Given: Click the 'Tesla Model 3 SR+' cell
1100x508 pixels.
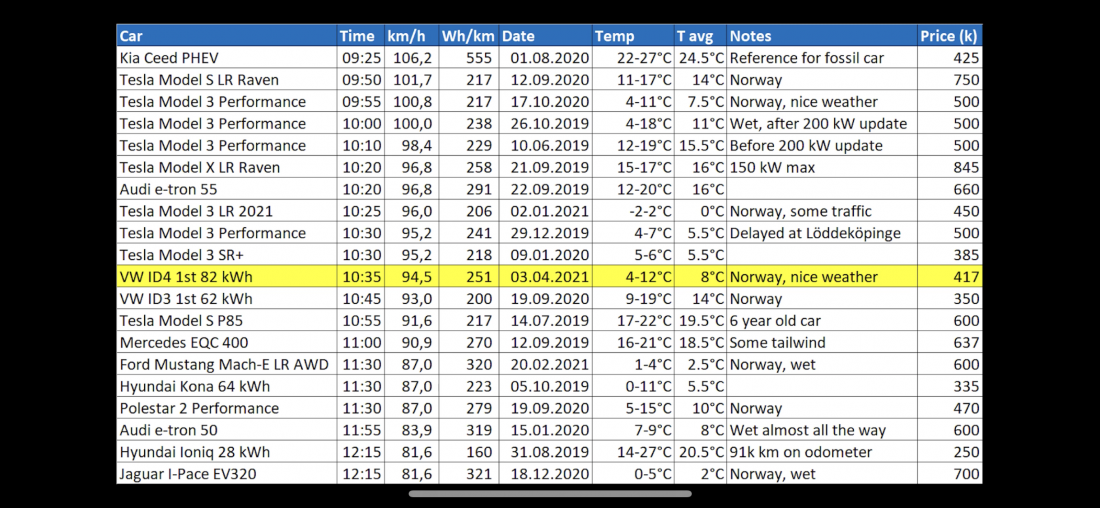Looking at the screenshot, I should tap(227, 255).
